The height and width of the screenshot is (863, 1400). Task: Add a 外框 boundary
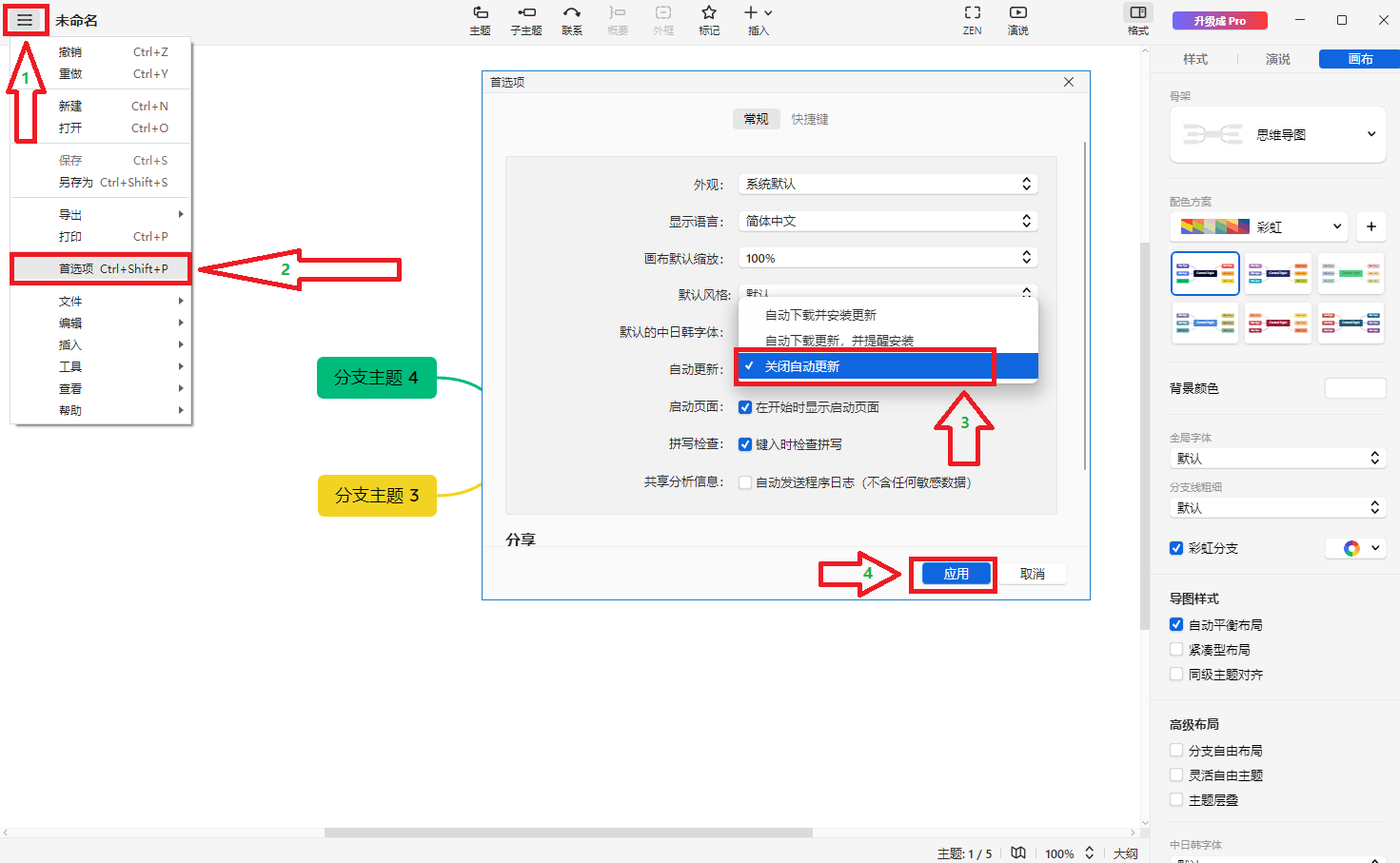(x=663, y=20)
